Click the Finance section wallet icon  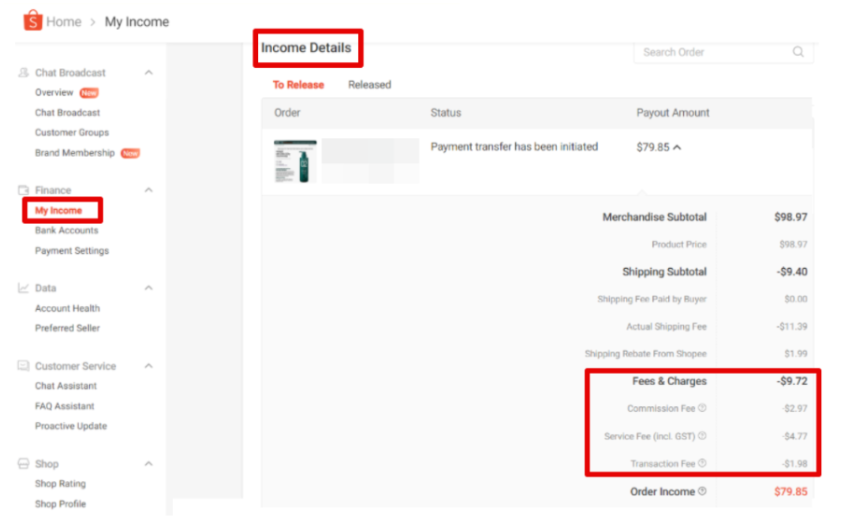[x=23, y=190]
